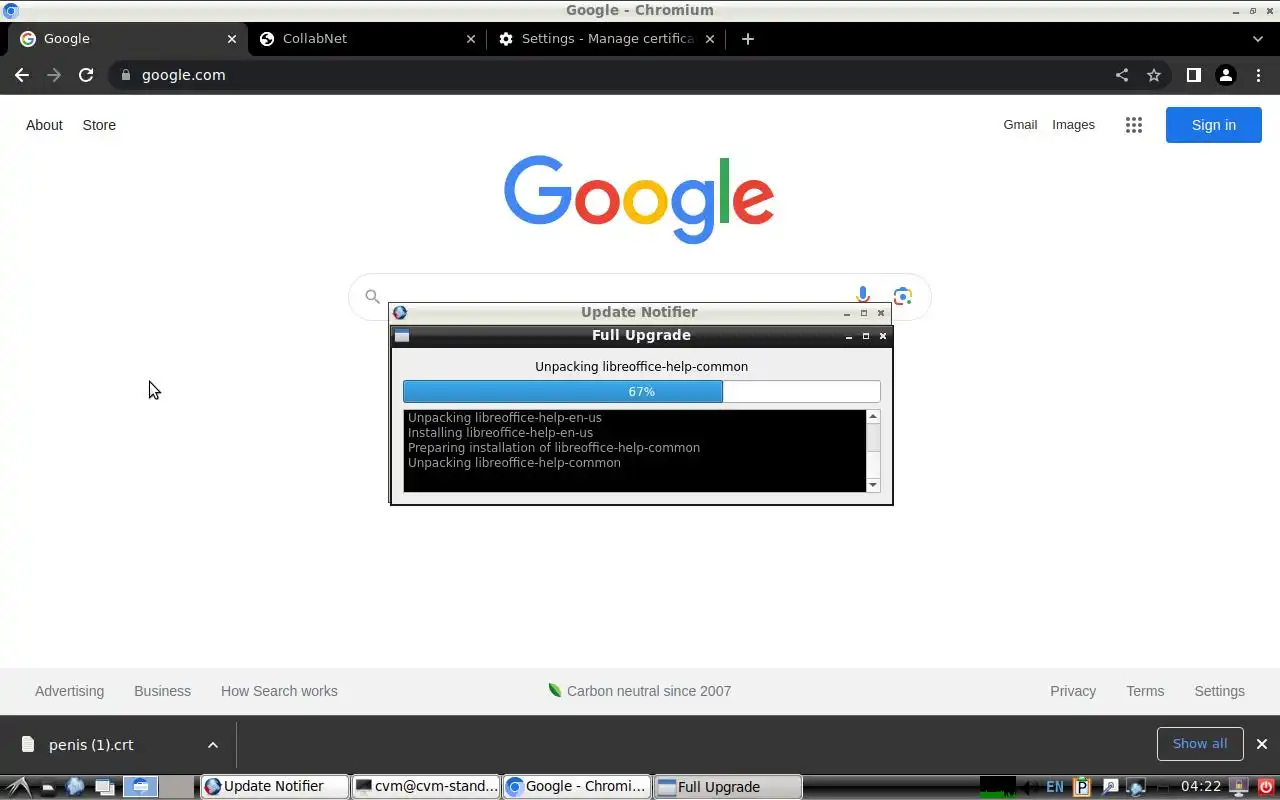Bookmark this tab with the star
1280x800 pixels.
pyautogui.click(x=1154, y=75)
